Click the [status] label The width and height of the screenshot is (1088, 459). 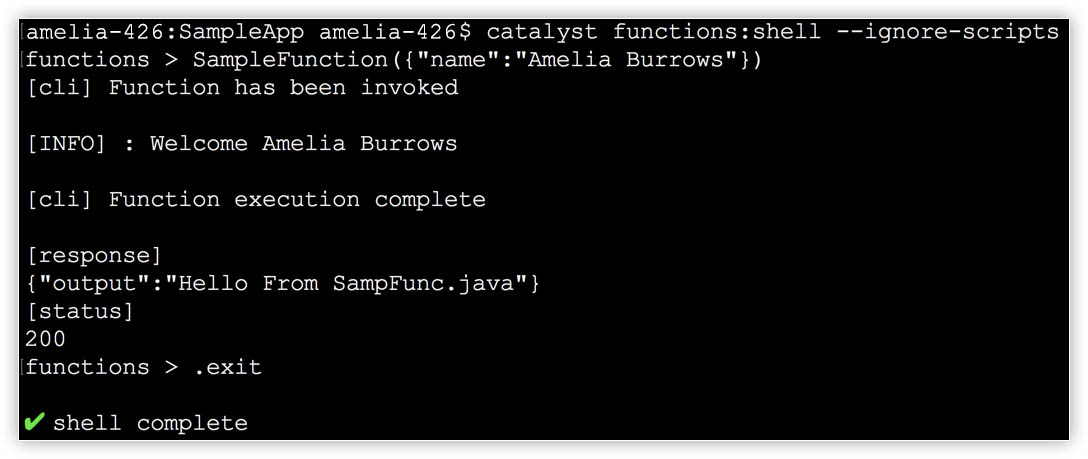(x=80, y=311)
